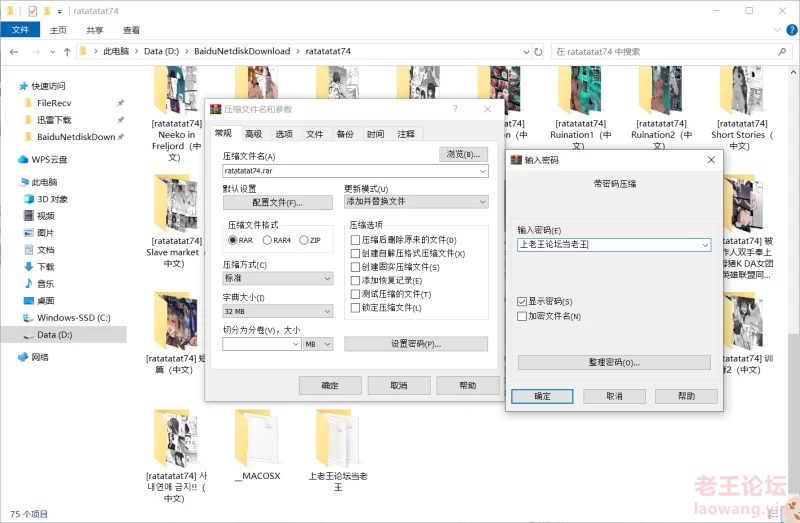The image size is (800, 523).
Task: Open archive name dropdown ratatatat74.rar
Action: pos(483,171)
